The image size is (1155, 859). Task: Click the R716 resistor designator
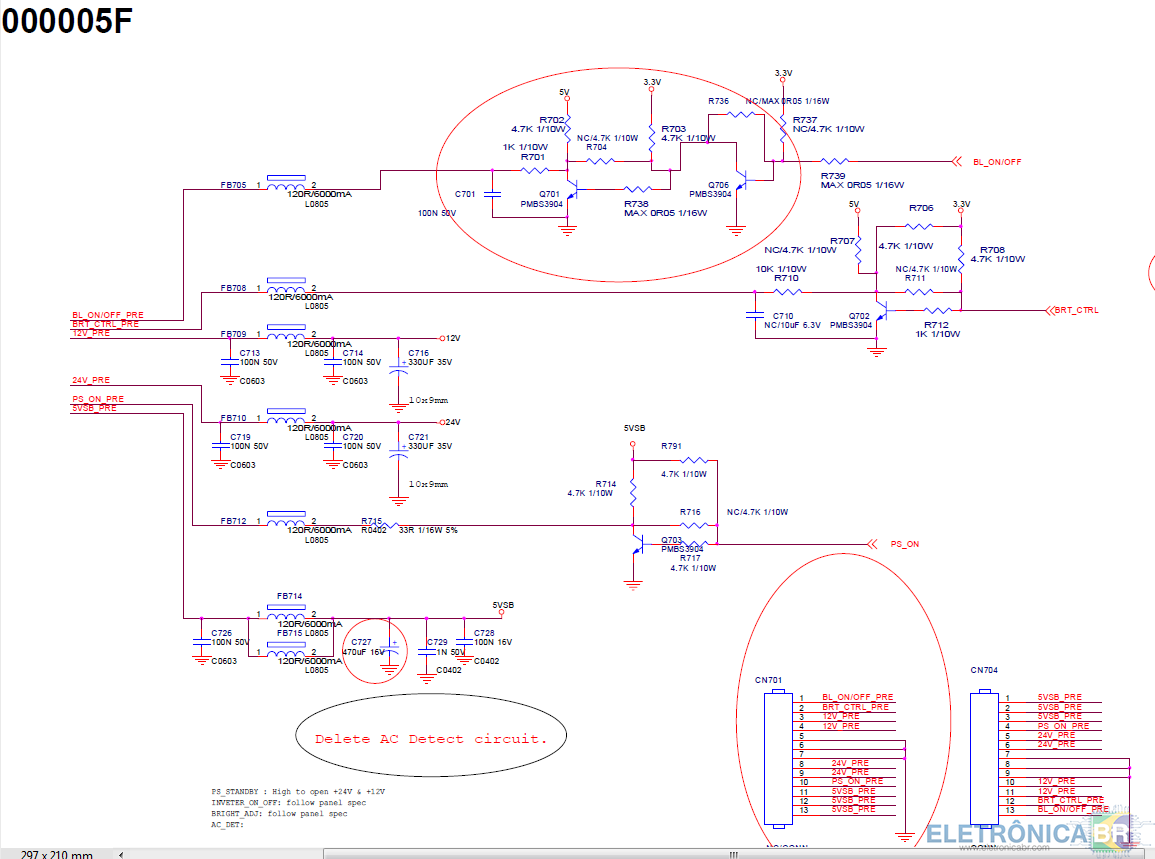(690, 512)
